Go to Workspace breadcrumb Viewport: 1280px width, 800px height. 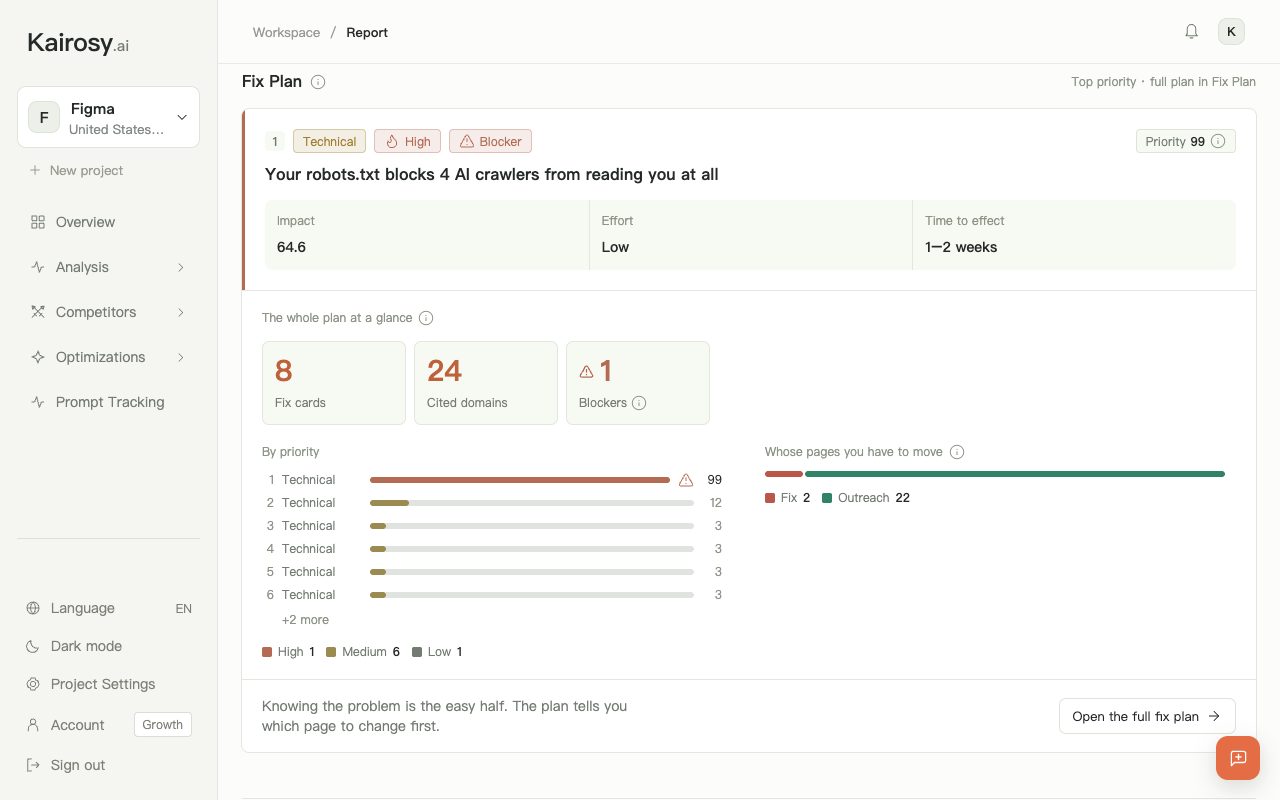pos(286,32)
